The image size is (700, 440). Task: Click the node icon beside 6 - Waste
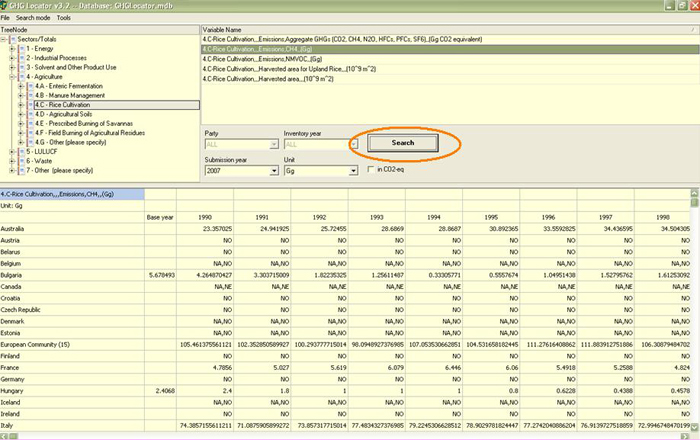[21, 161]
